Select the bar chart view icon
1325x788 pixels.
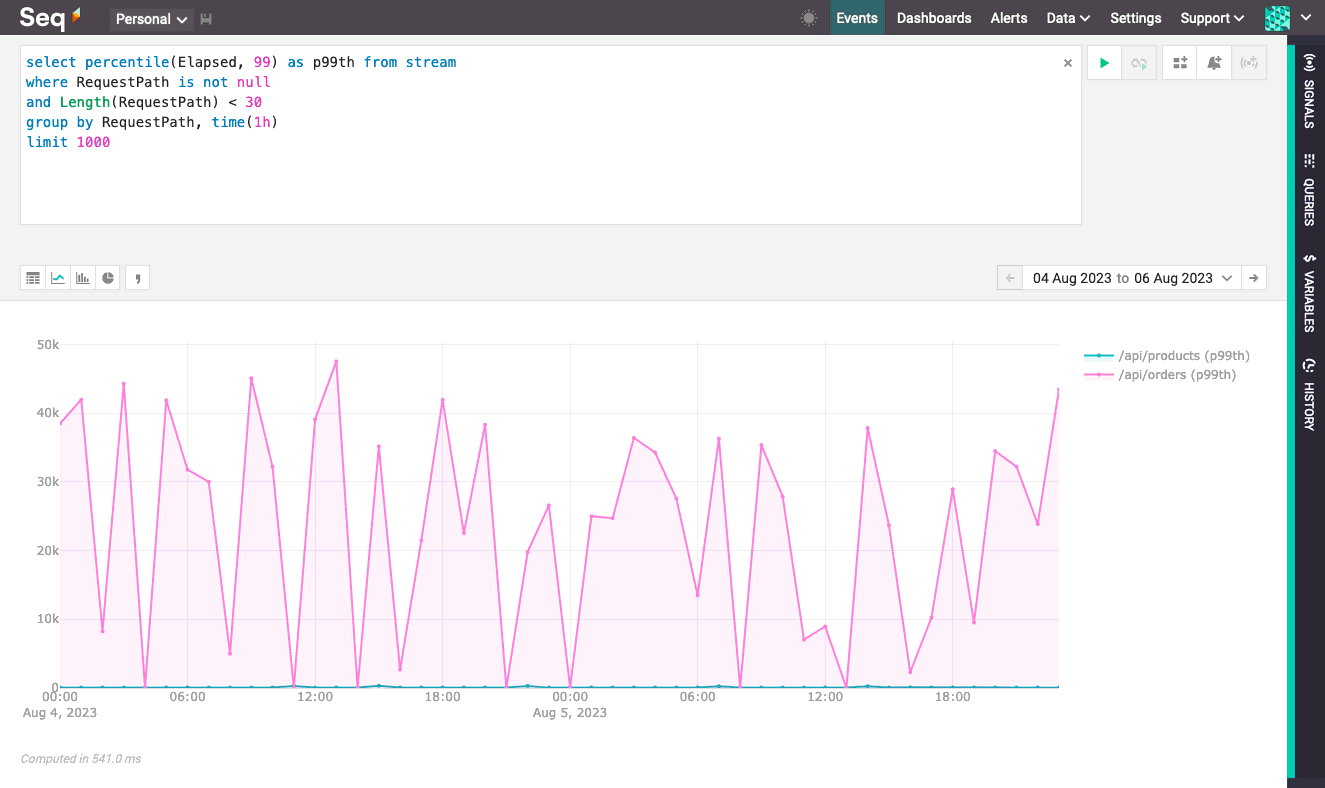pos(83,278)
